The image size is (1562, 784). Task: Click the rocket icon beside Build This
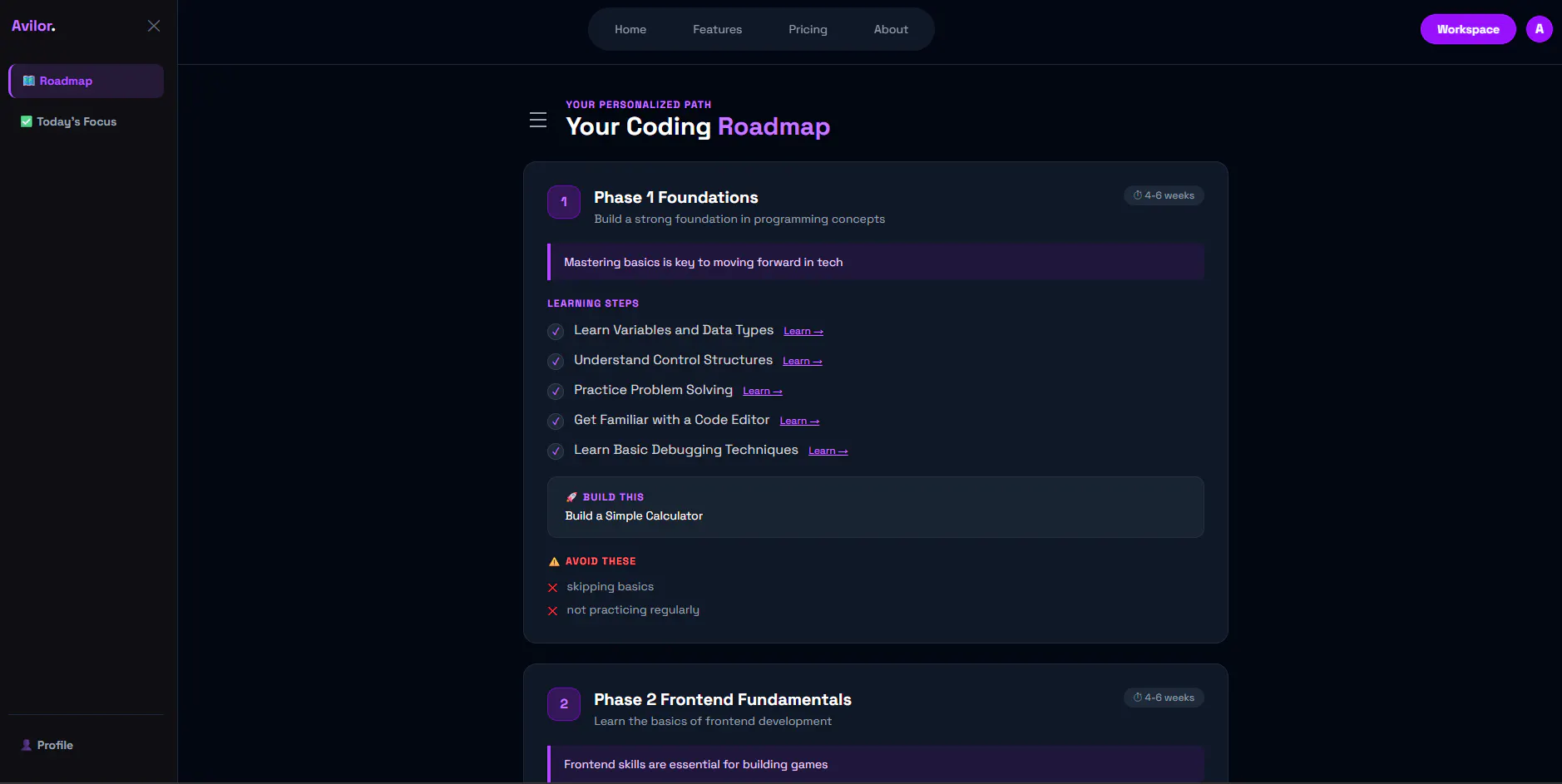click(571, 497)
